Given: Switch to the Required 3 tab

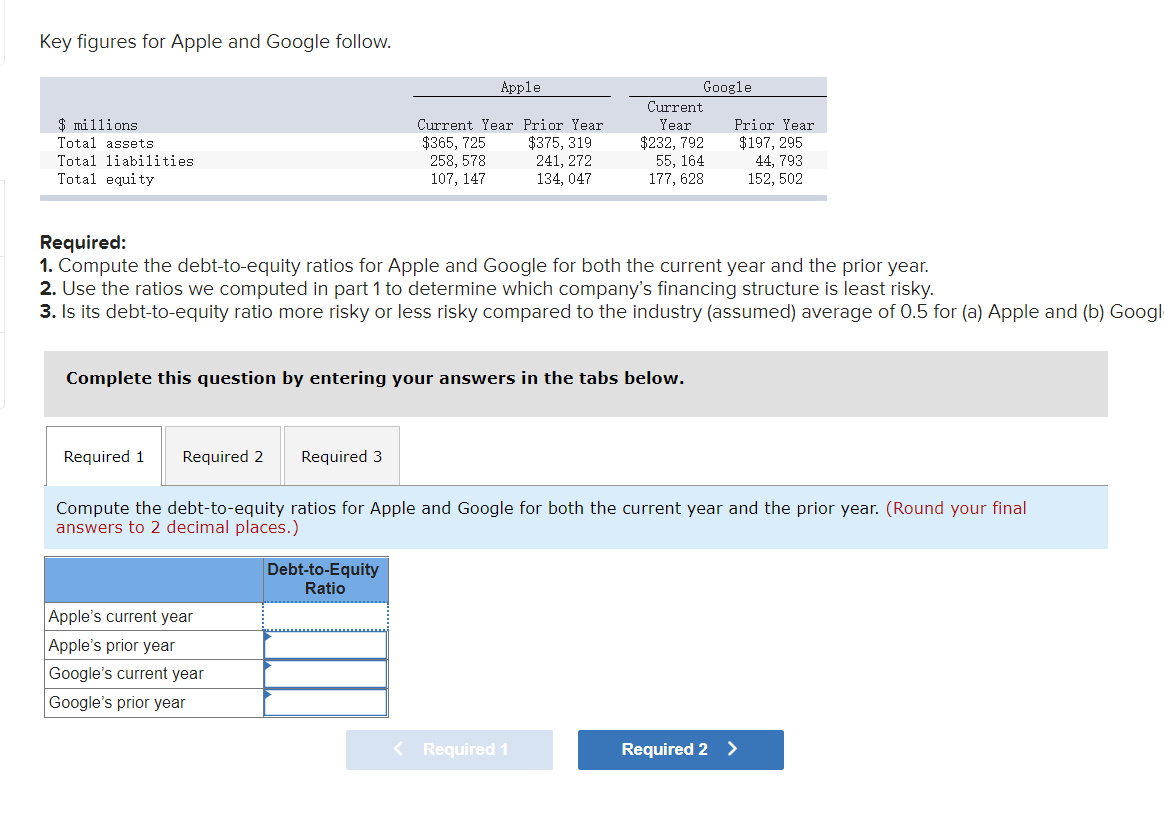Looking at the screenshot, I should coord(341,456).
